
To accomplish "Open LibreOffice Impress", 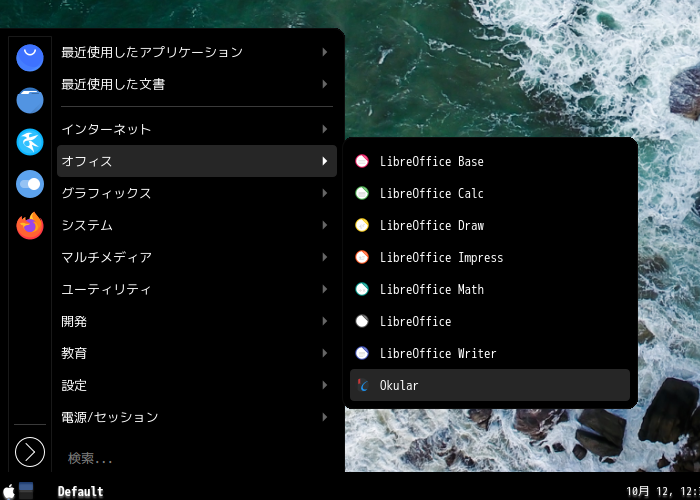I will (490, 258).
